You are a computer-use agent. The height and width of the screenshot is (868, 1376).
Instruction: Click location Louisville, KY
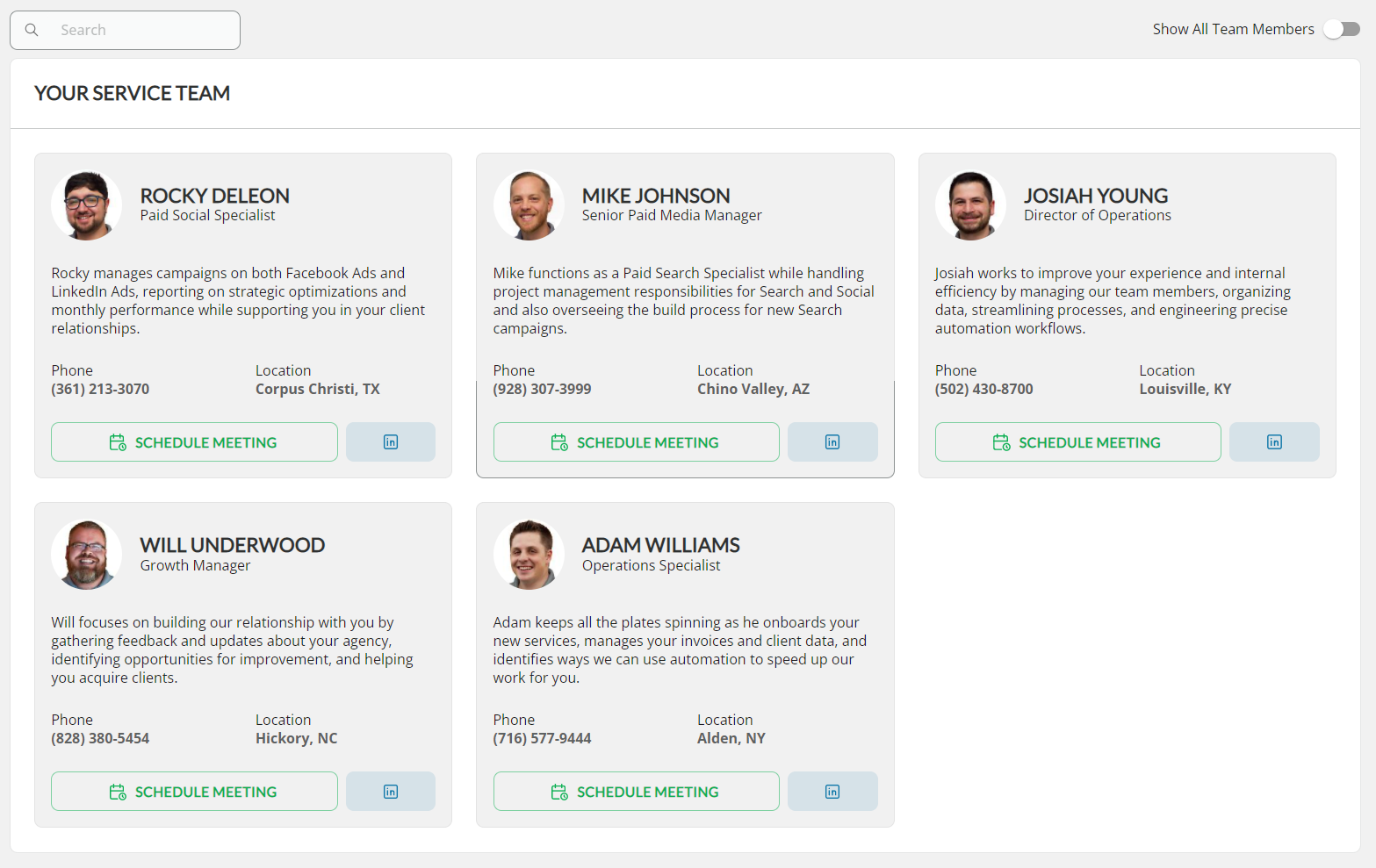point(1185,389)
